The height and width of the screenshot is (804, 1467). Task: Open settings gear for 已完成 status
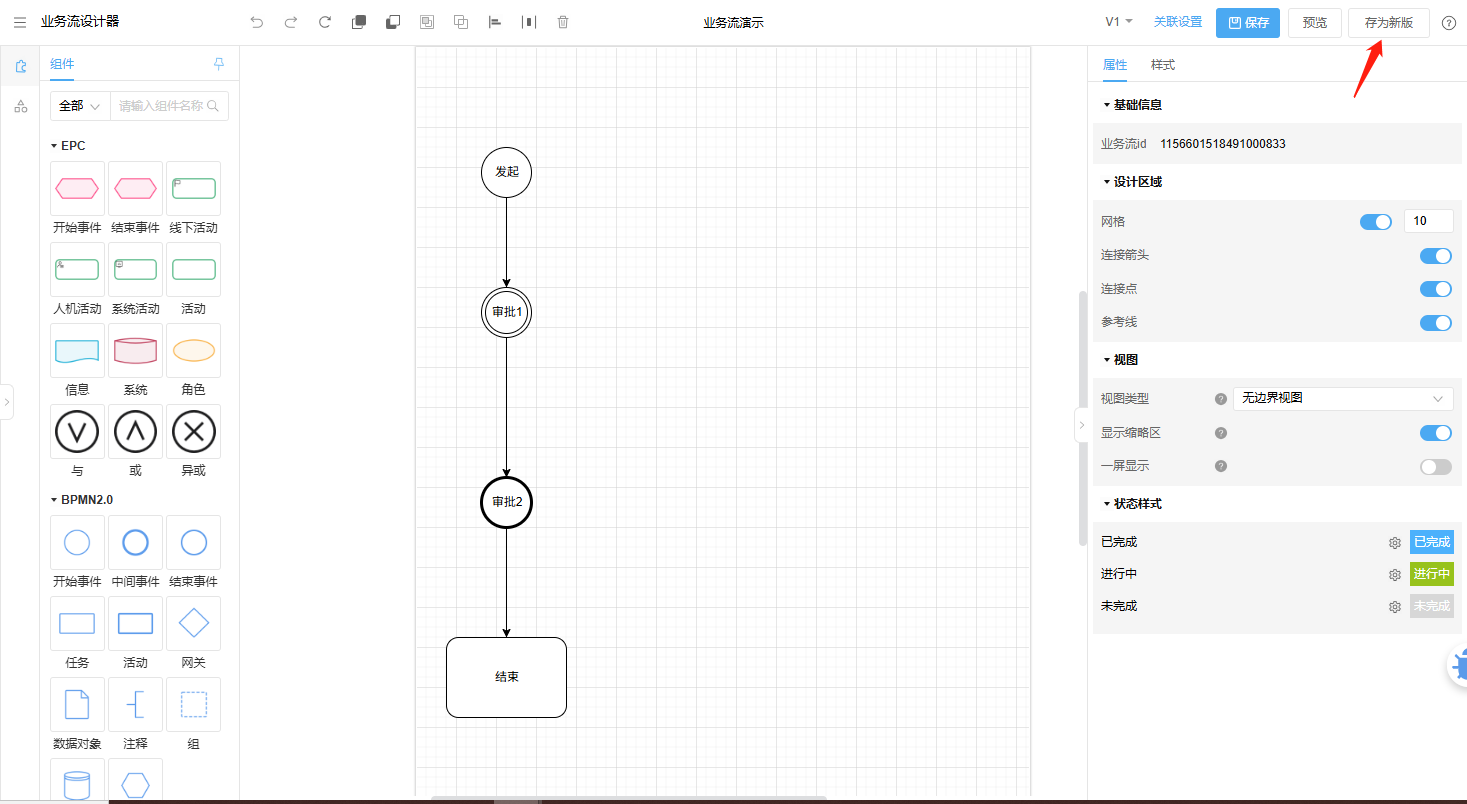click(x=1395, y=542)
